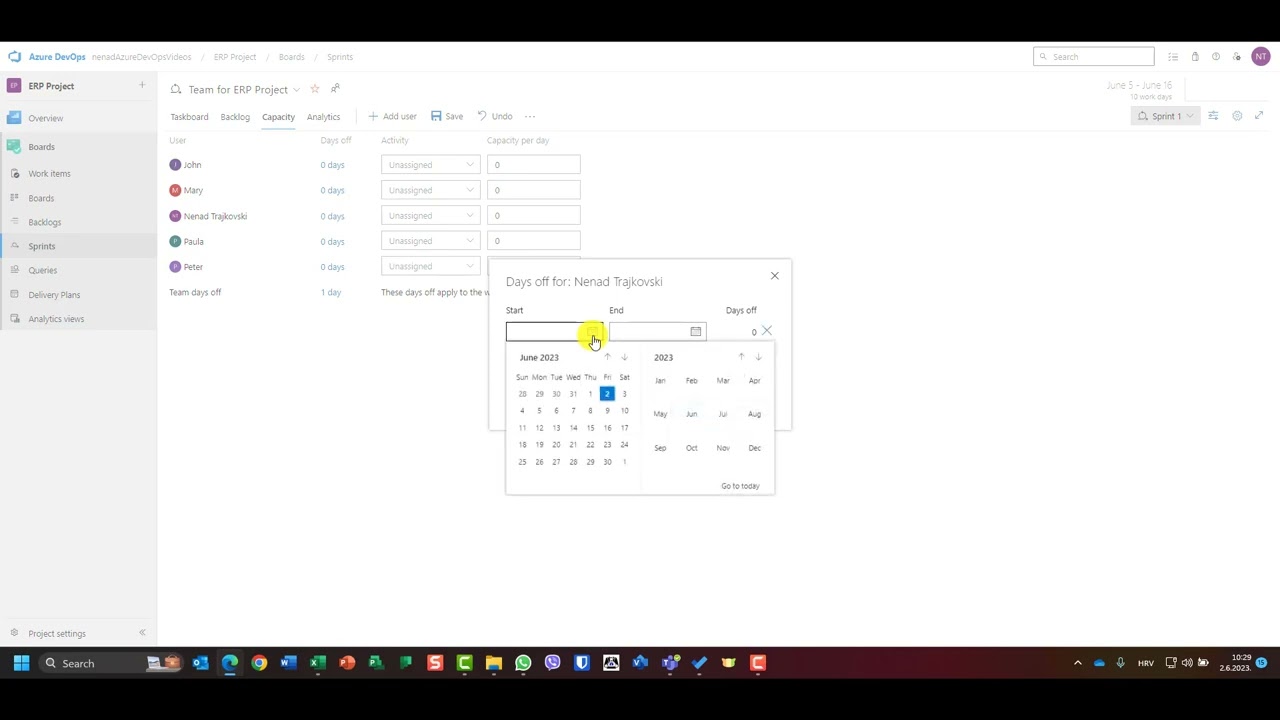Open Google Chrome from the taskbar

[259, 663]
